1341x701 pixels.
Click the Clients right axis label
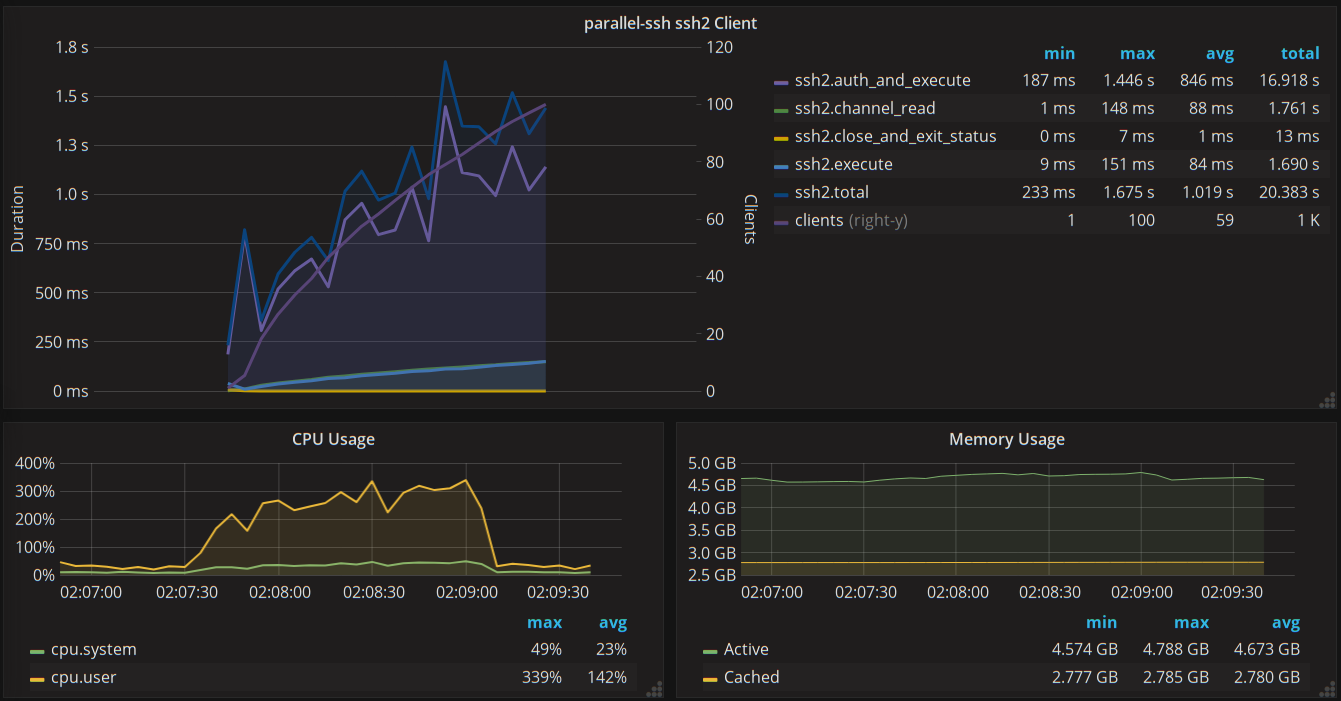coord(751,219)
